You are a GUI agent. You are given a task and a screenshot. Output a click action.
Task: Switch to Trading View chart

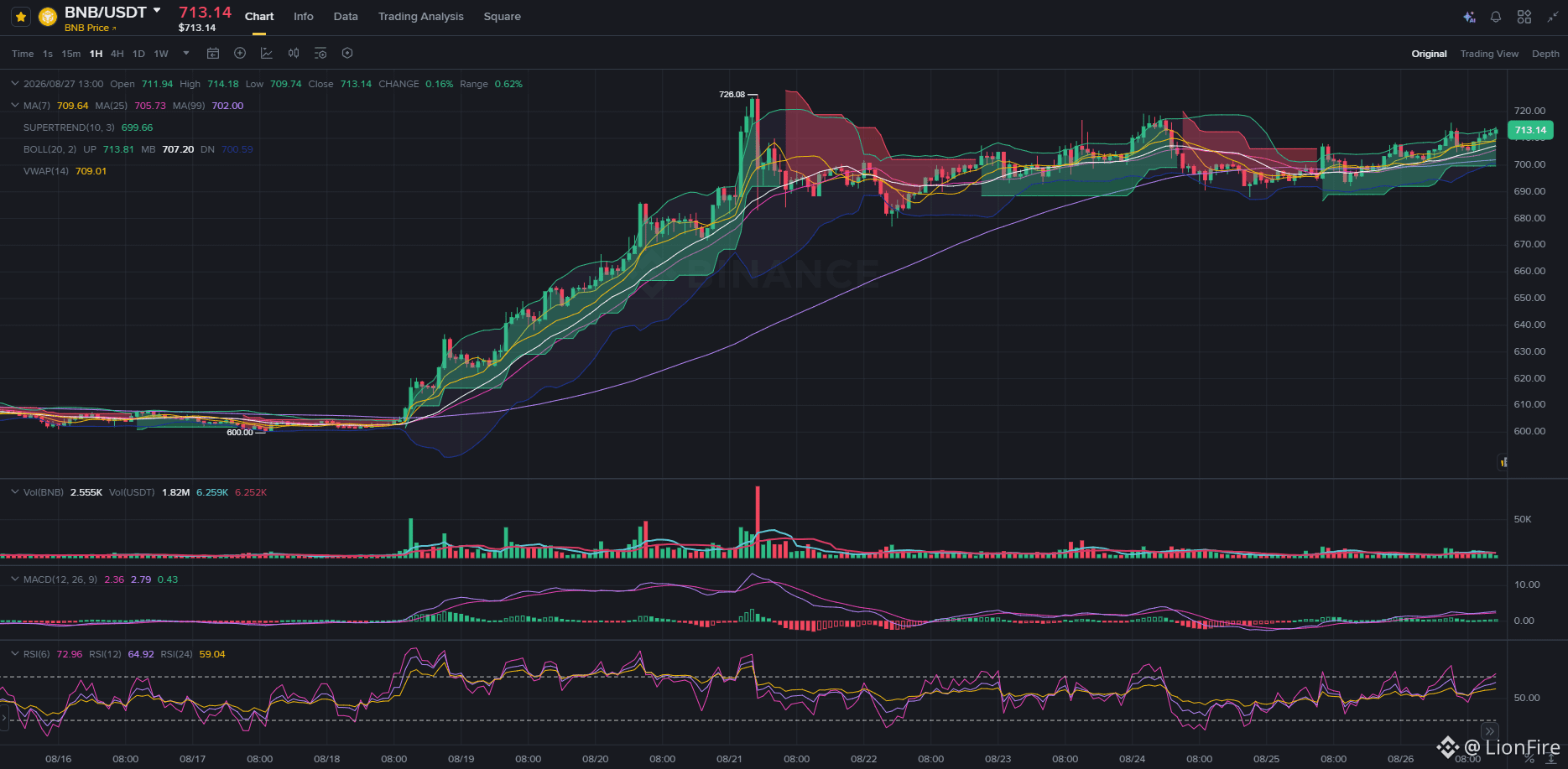point(1489,54)
